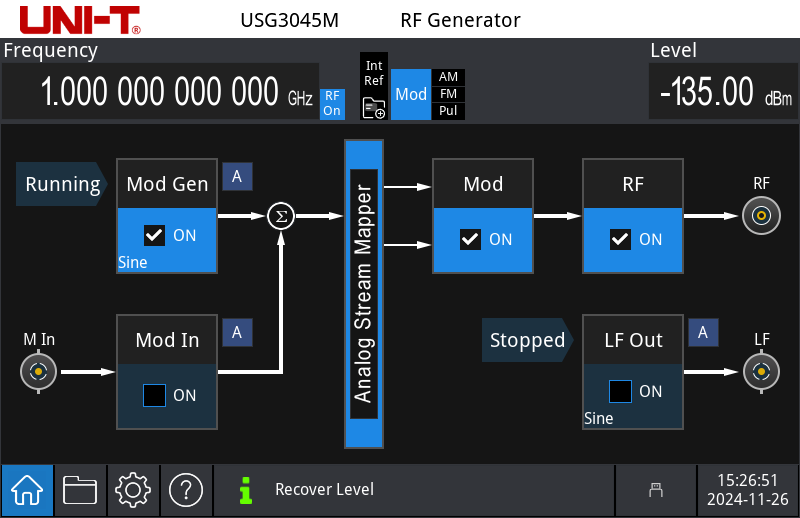Select the Analog Stream Mapper block
Viewport: 800px width, 518px height.
[364, 293]
